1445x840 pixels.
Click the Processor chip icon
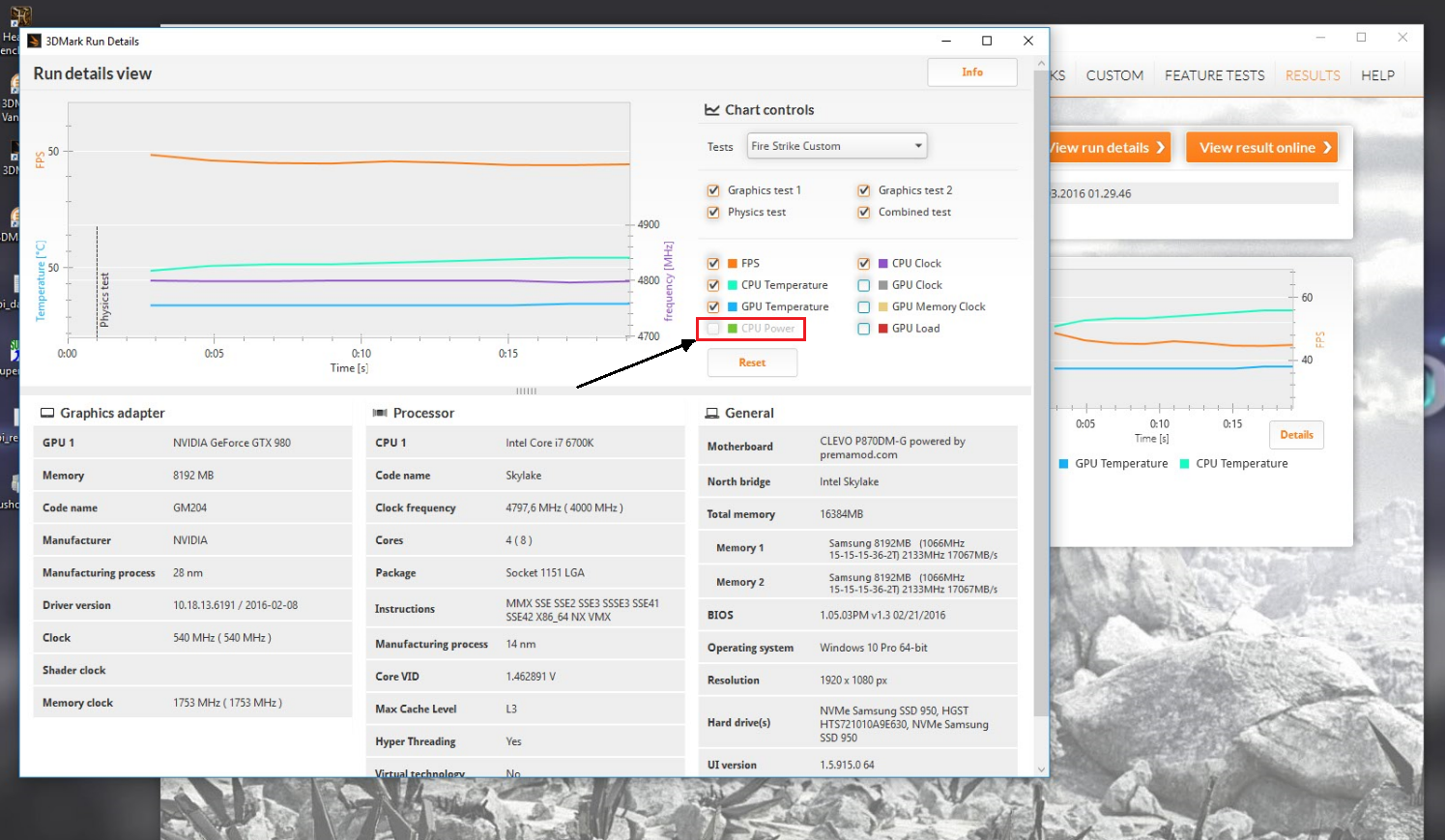click(x=380, y=413)
